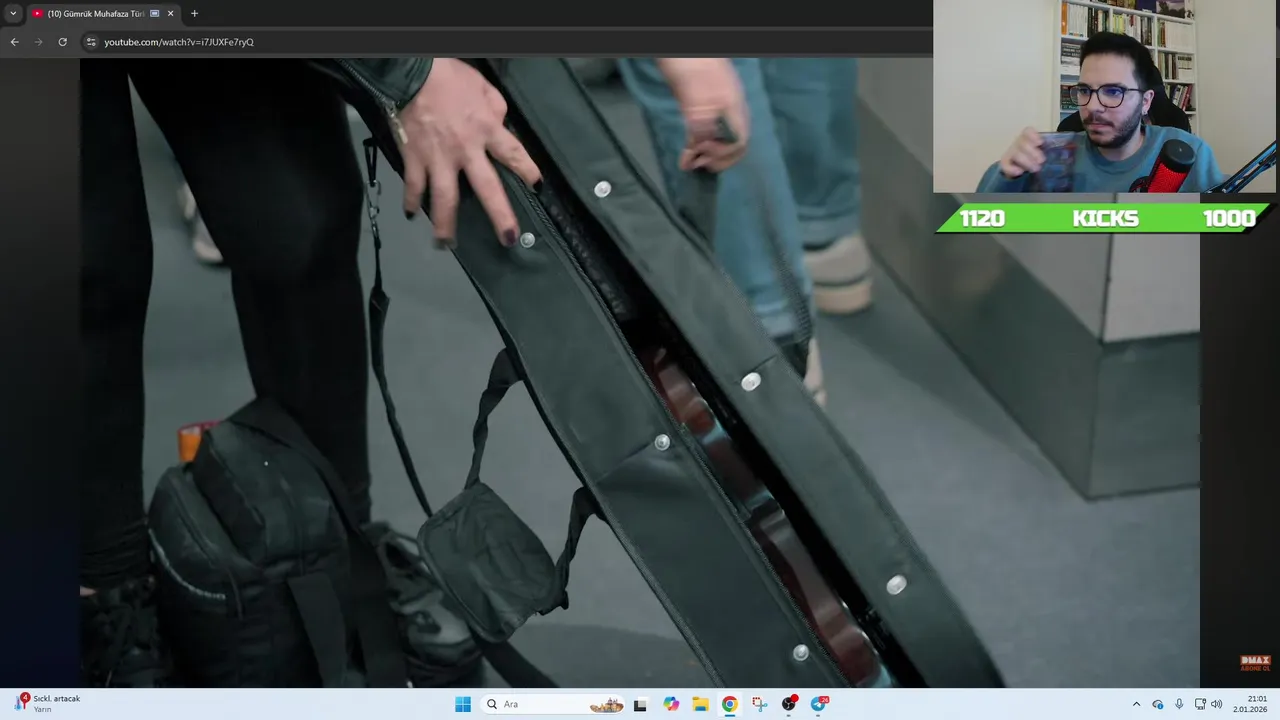
Task: Reload the YouTube page
Action: pyautogui.click(x=63, y=42)
